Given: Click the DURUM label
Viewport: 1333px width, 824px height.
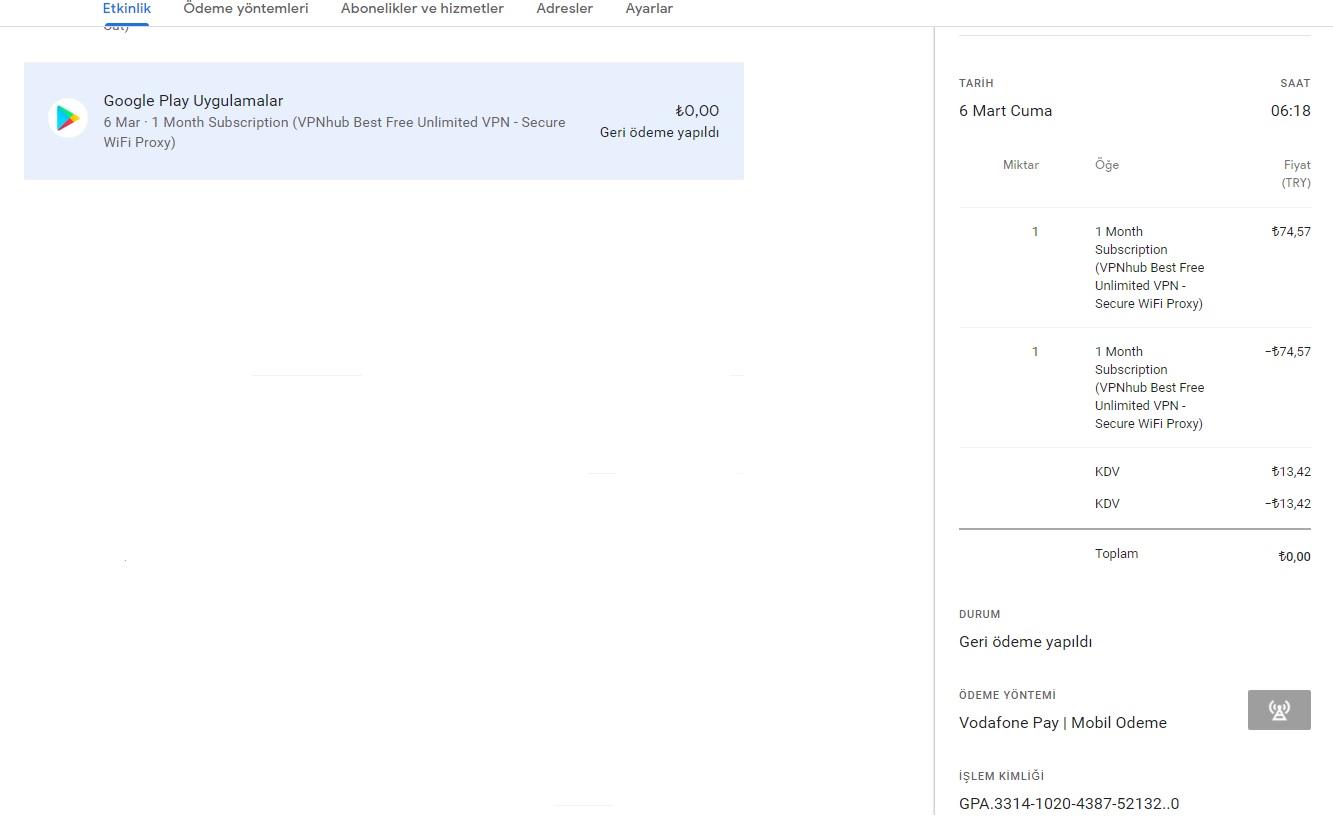Looking at the screenshot, I should pyautogui.click(x=980, y=615).
